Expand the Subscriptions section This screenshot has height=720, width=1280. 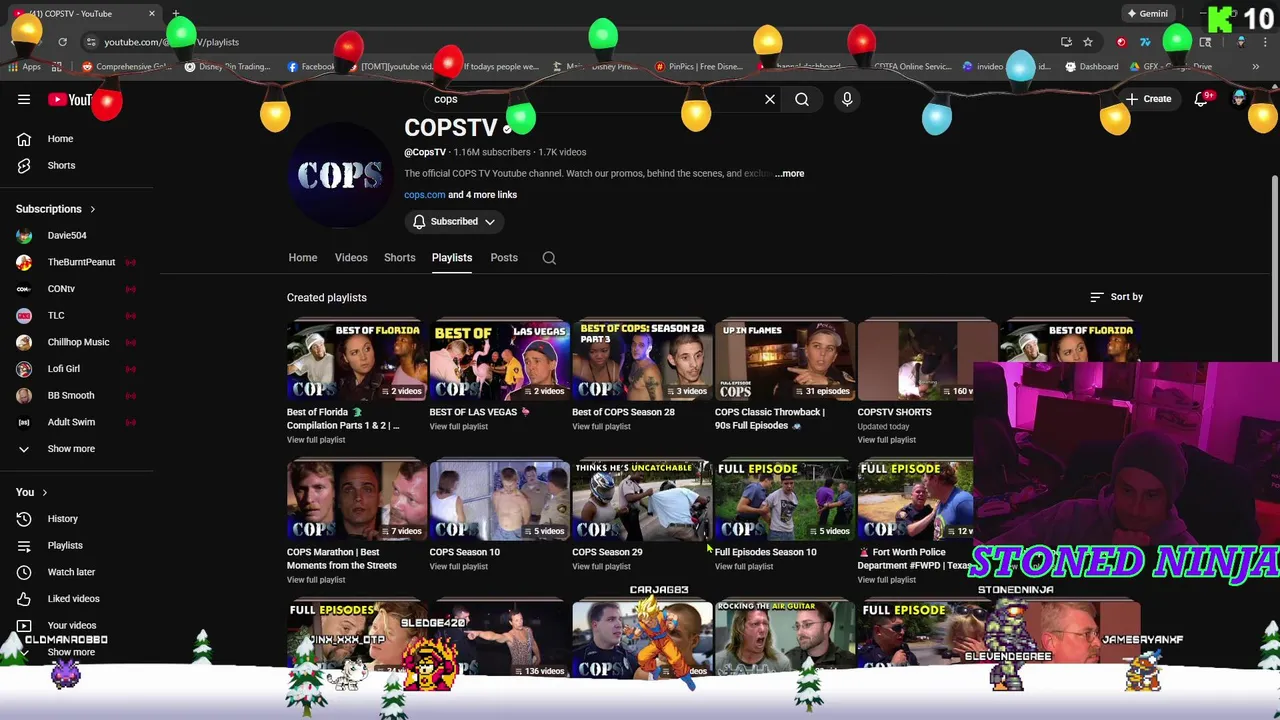click(55, 209)
